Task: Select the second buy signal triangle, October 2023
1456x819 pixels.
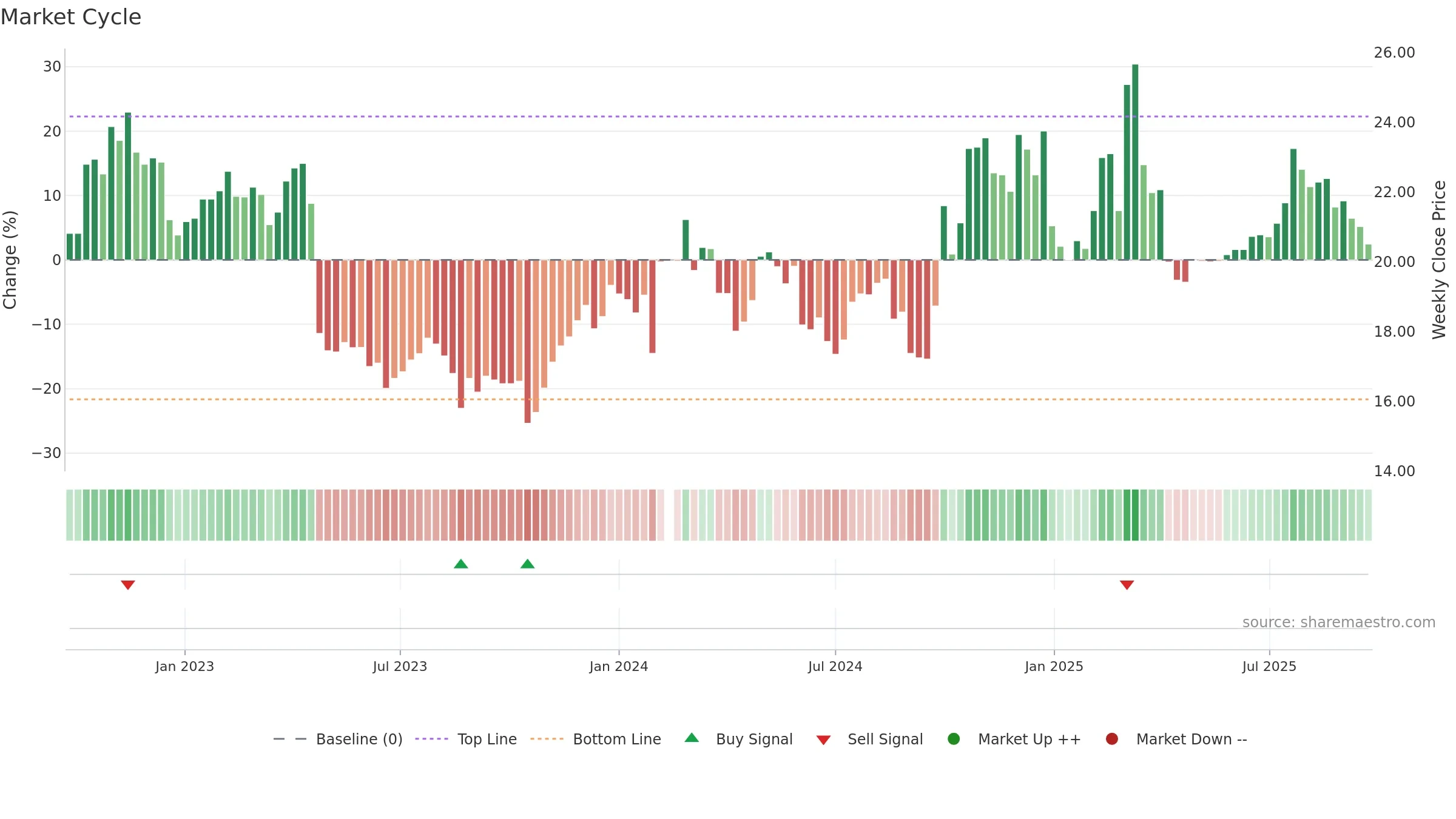Action: [x=528, y=564]
